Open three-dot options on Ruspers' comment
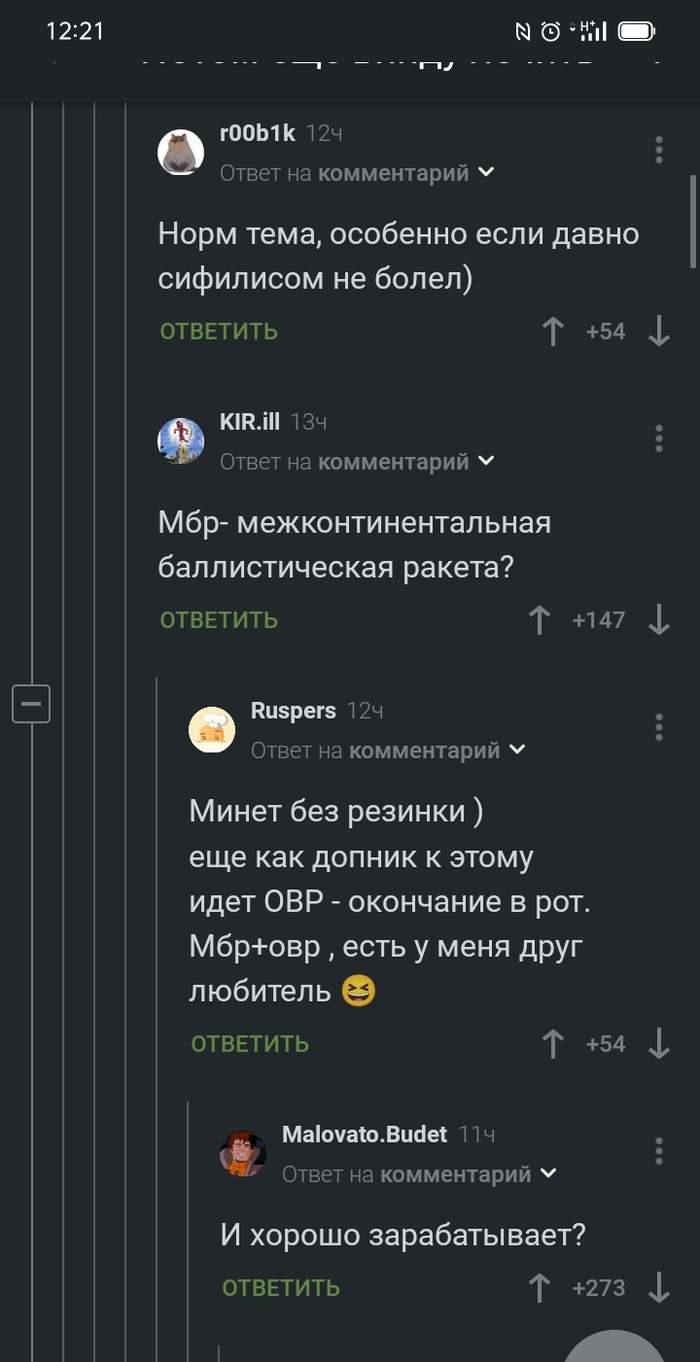The height and width of the screenshot is (1362, 700). (658, 726)
